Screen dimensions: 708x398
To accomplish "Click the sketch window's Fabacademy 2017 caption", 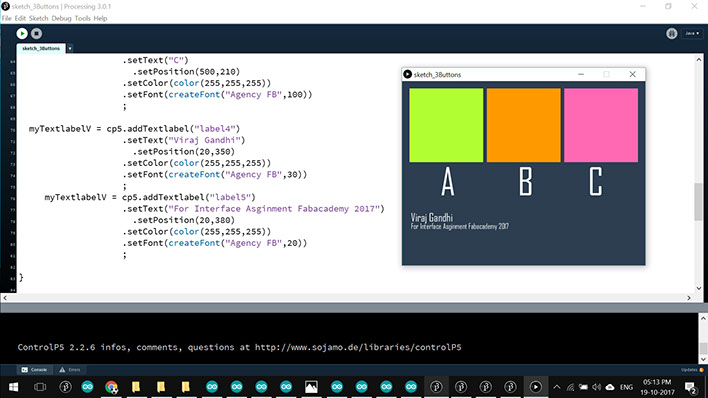I will tap(460, 227).
